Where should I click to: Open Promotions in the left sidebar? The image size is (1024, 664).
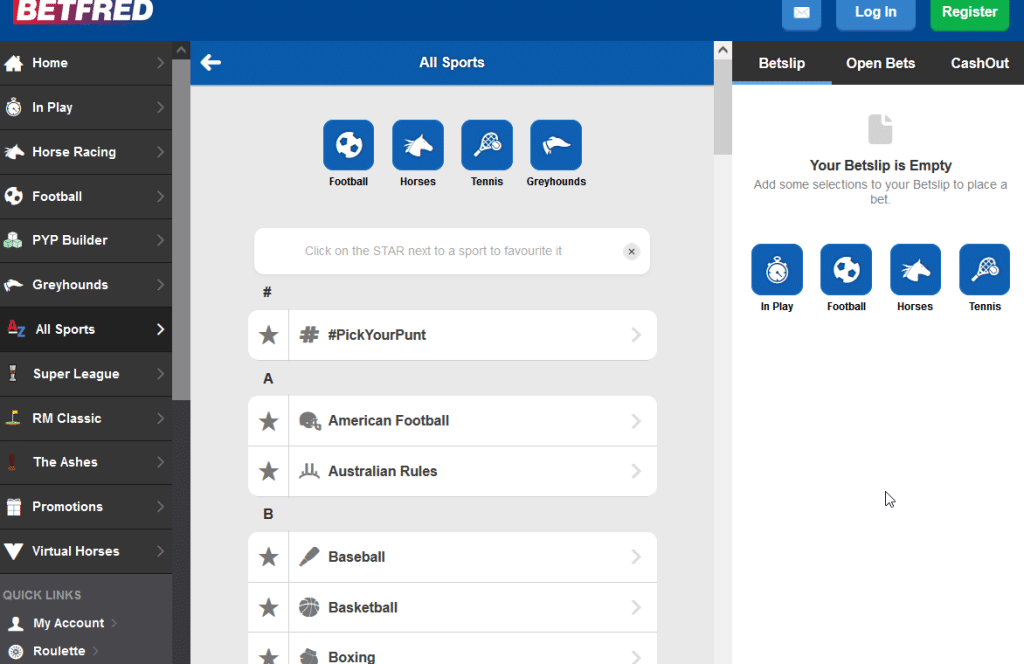pyautogui.click(x=86, y=507)
